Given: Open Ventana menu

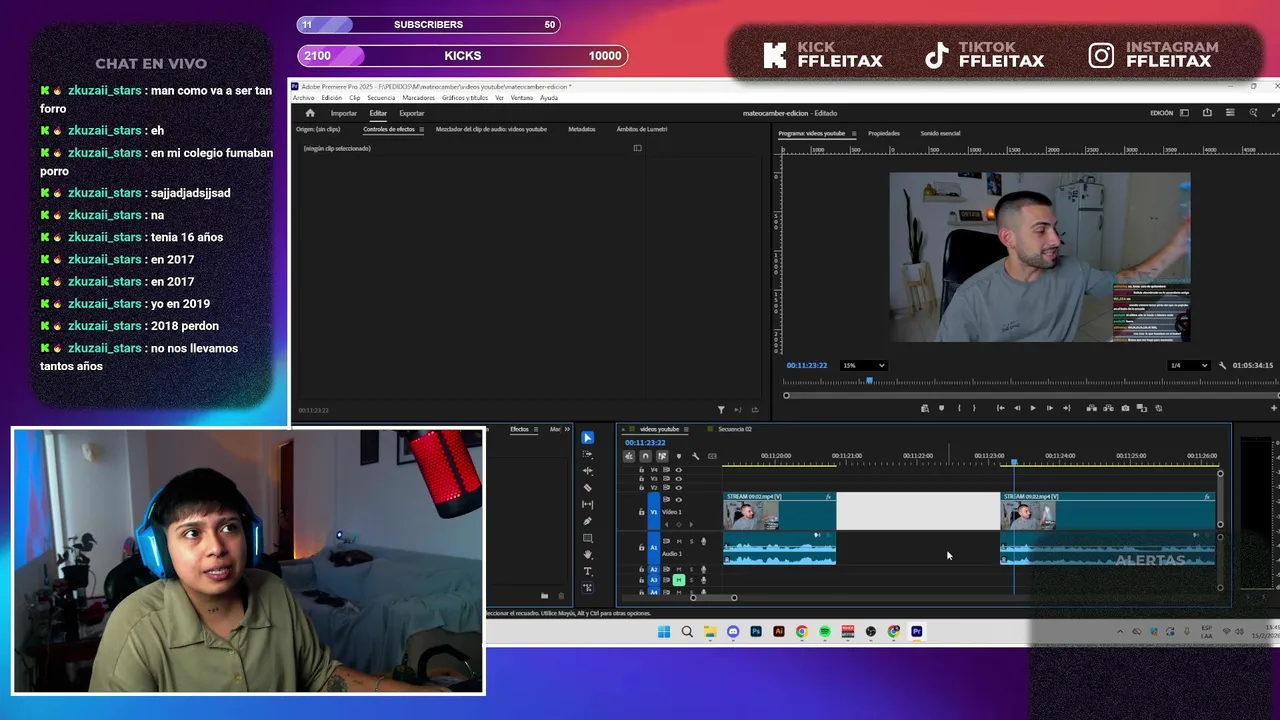Looking at the screenshot, I should 522,98.
